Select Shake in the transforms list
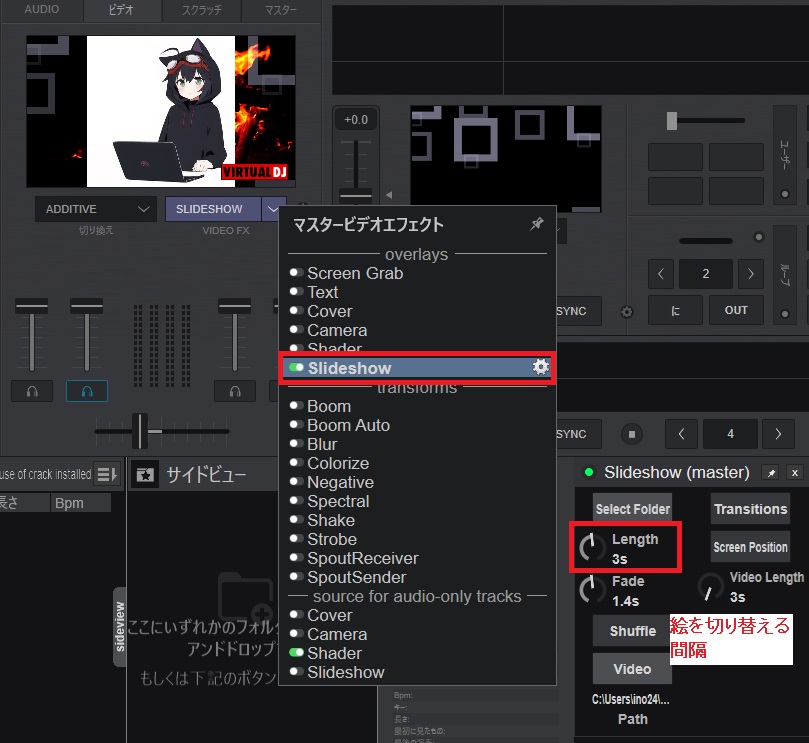Screen dimensions: 809x743 tap(331, 521)
